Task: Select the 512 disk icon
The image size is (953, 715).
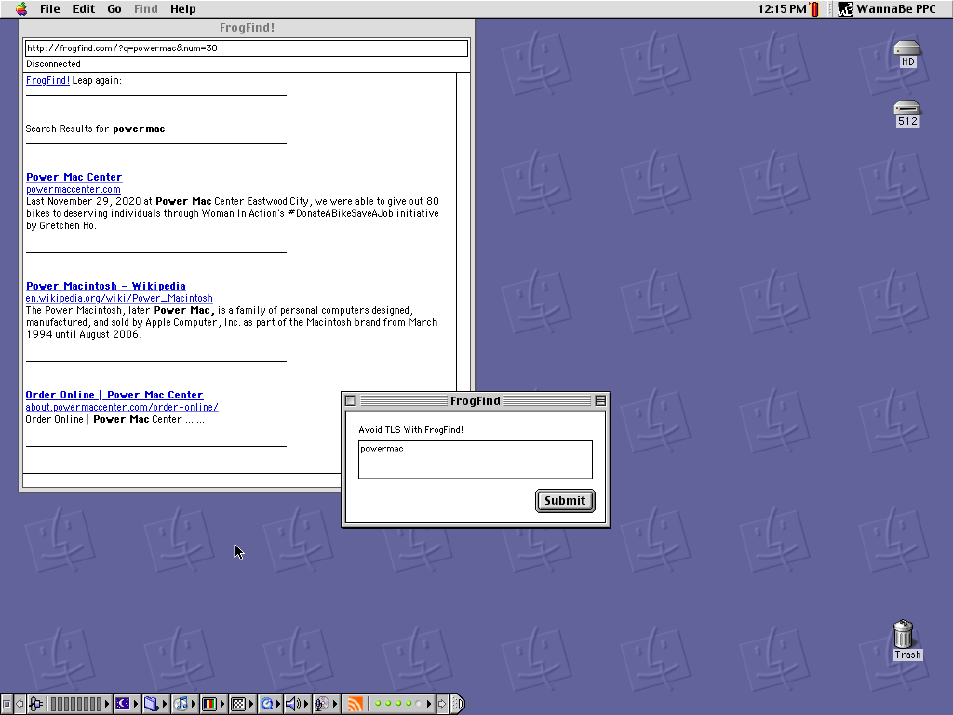Action: 907,114
